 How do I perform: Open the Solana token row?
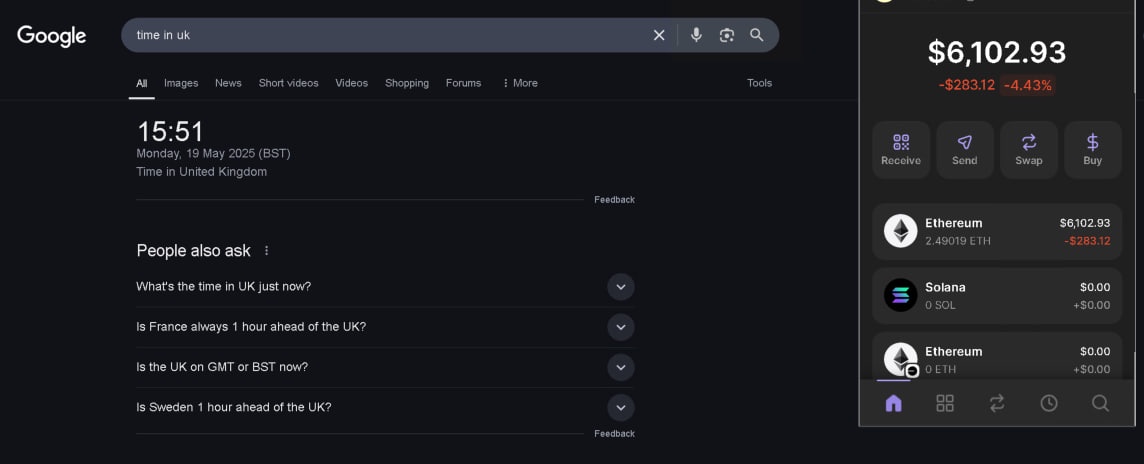point(996,295)
